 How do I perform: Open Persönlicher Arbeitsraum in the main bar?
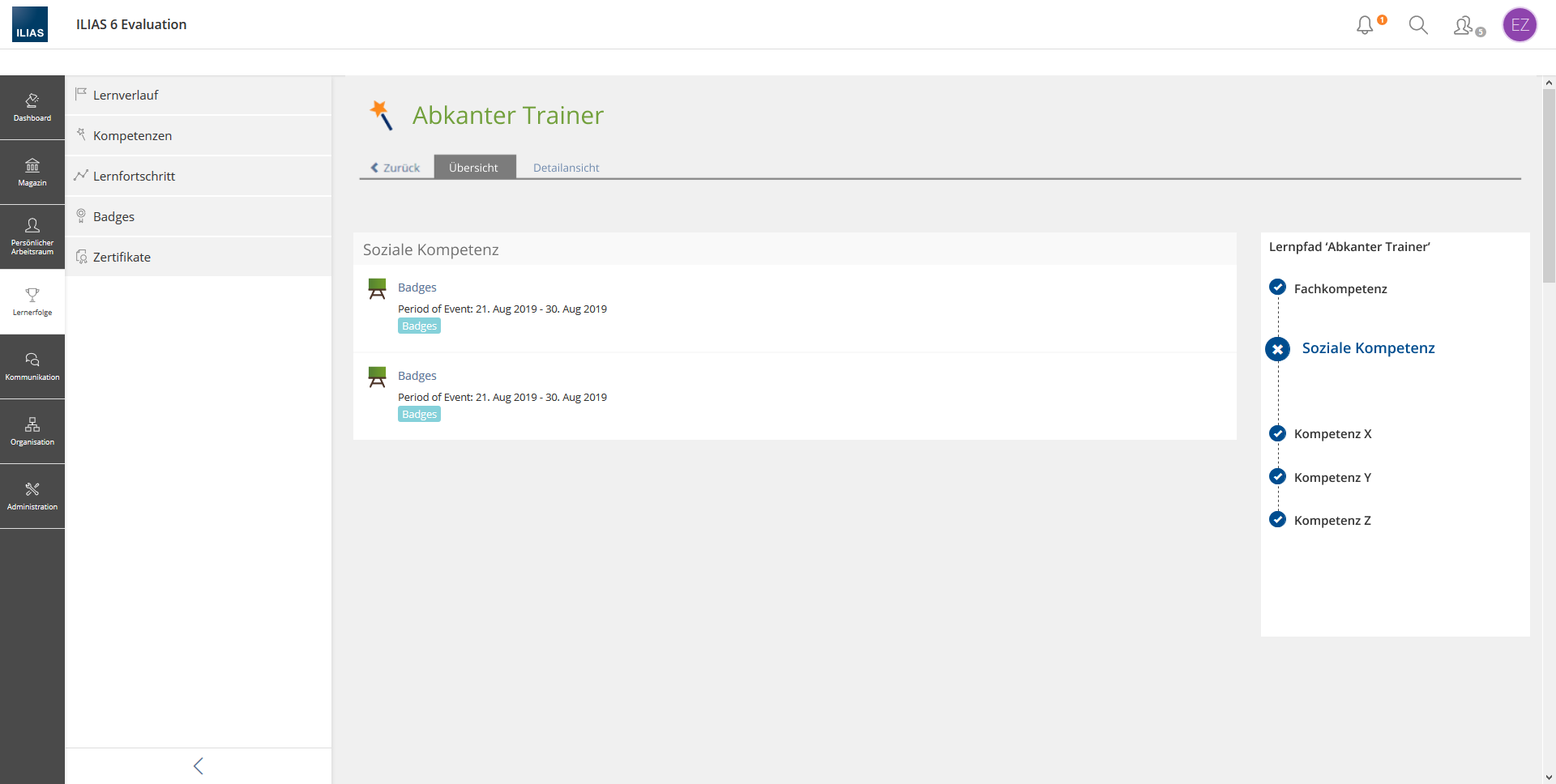32,237
